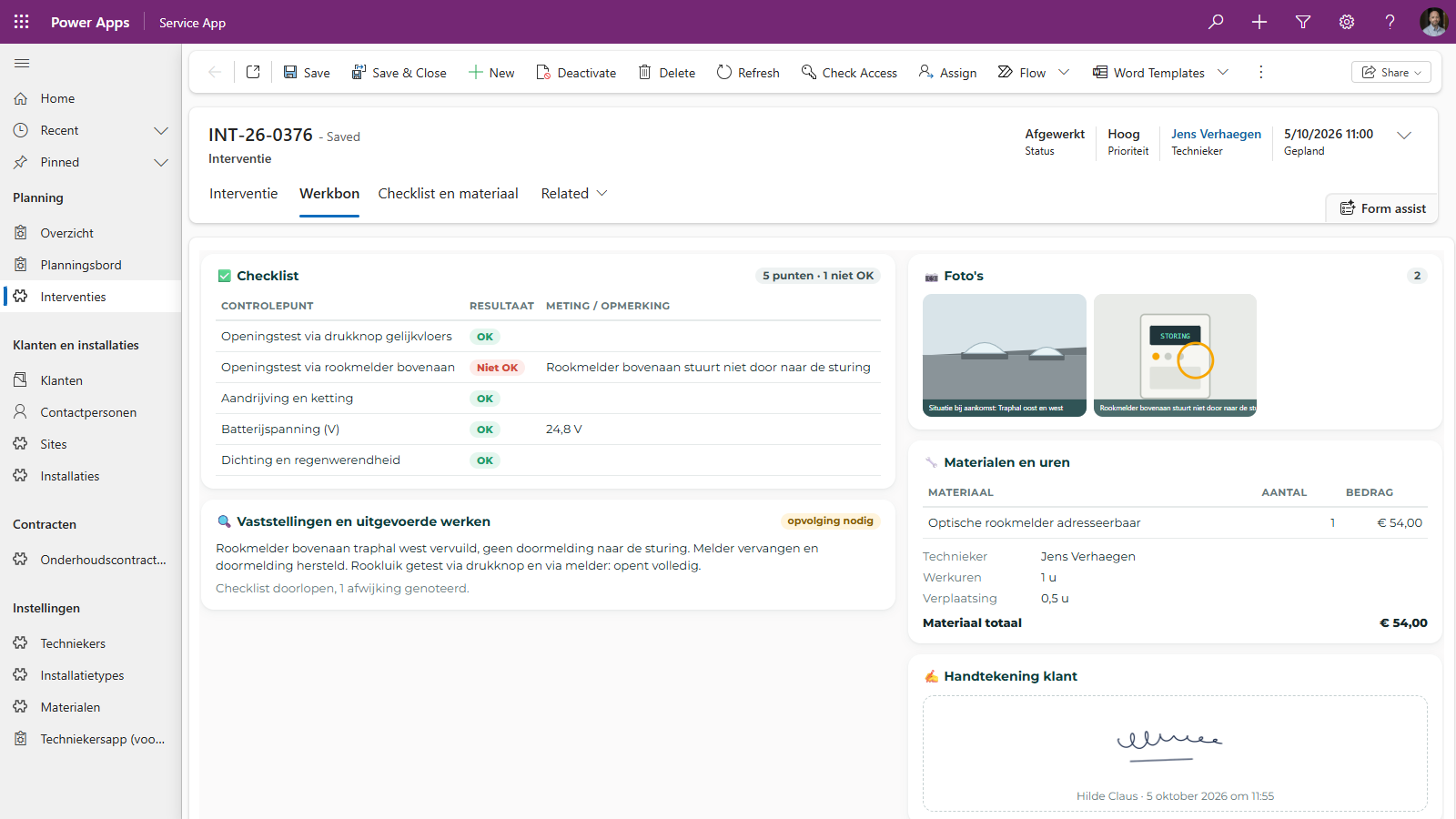Open the more commands overflow menu
This screenshot has height=819, width=1456.
1260,72
